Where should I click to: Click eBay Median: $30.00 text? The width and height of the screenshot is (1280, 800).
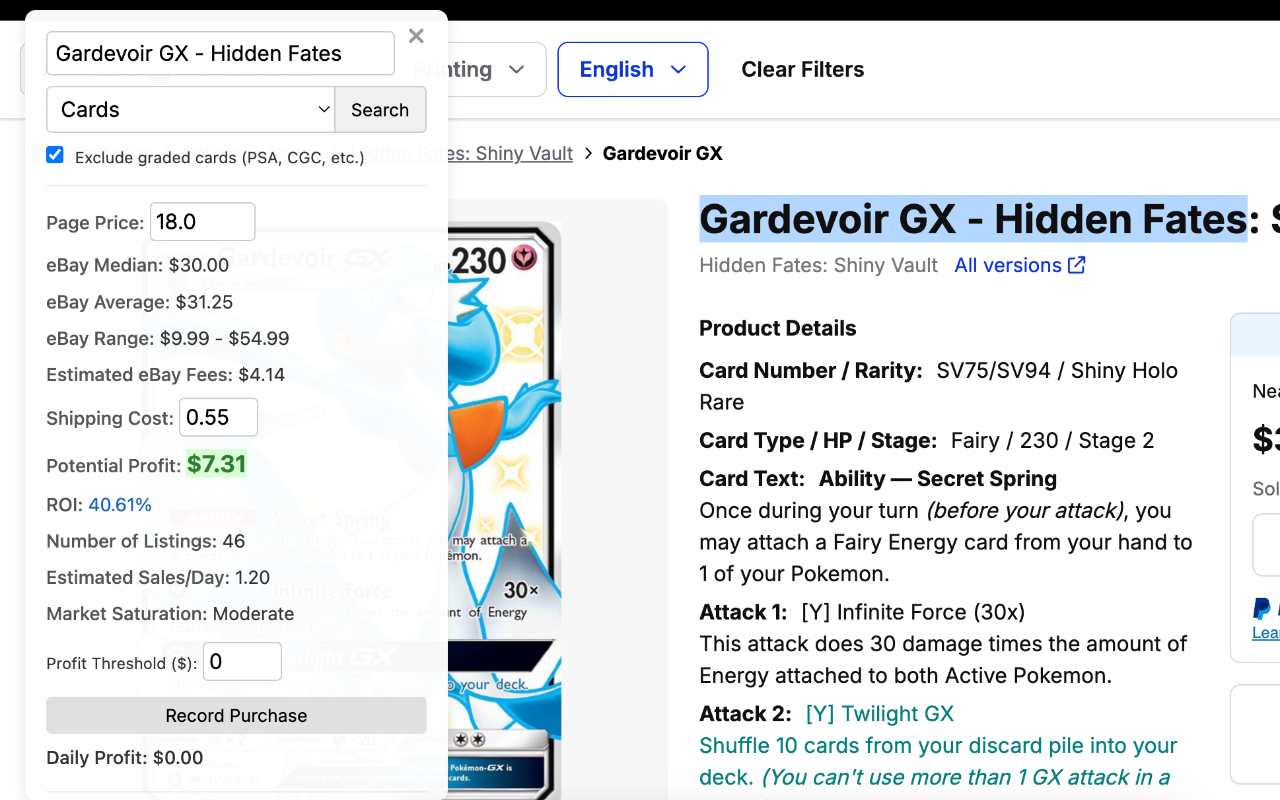click(138, 266)
